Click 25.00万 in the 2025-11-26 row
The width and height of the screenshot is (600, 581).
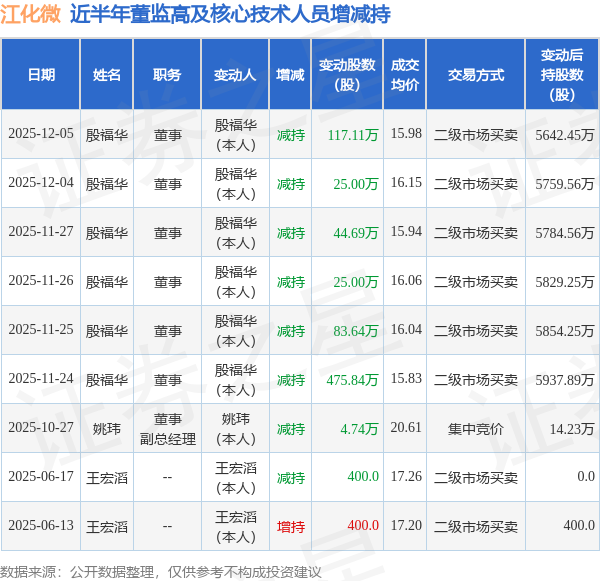pyautogui.click(x=355, y=282)
